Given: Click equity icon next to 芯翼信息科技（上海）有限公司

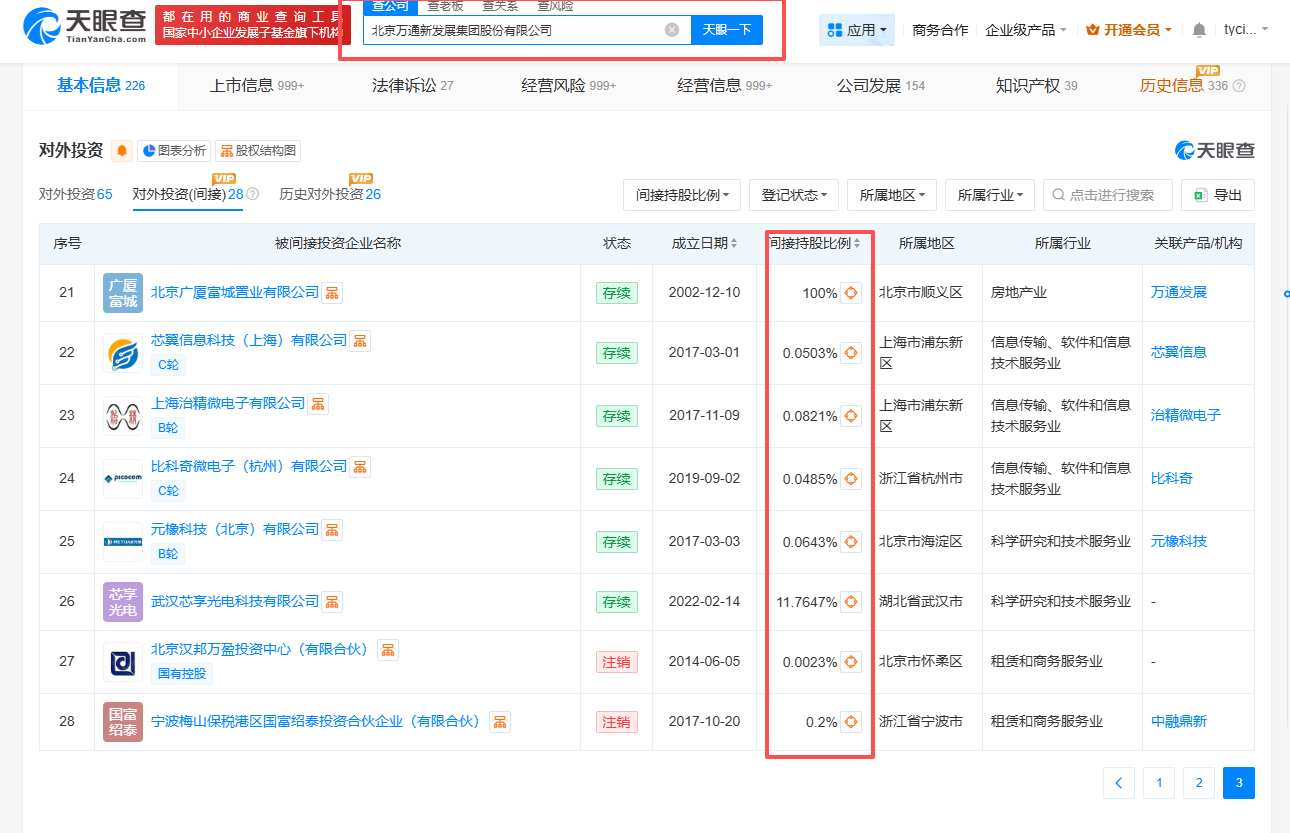Looking at the screenshot, I should point(360,341).
